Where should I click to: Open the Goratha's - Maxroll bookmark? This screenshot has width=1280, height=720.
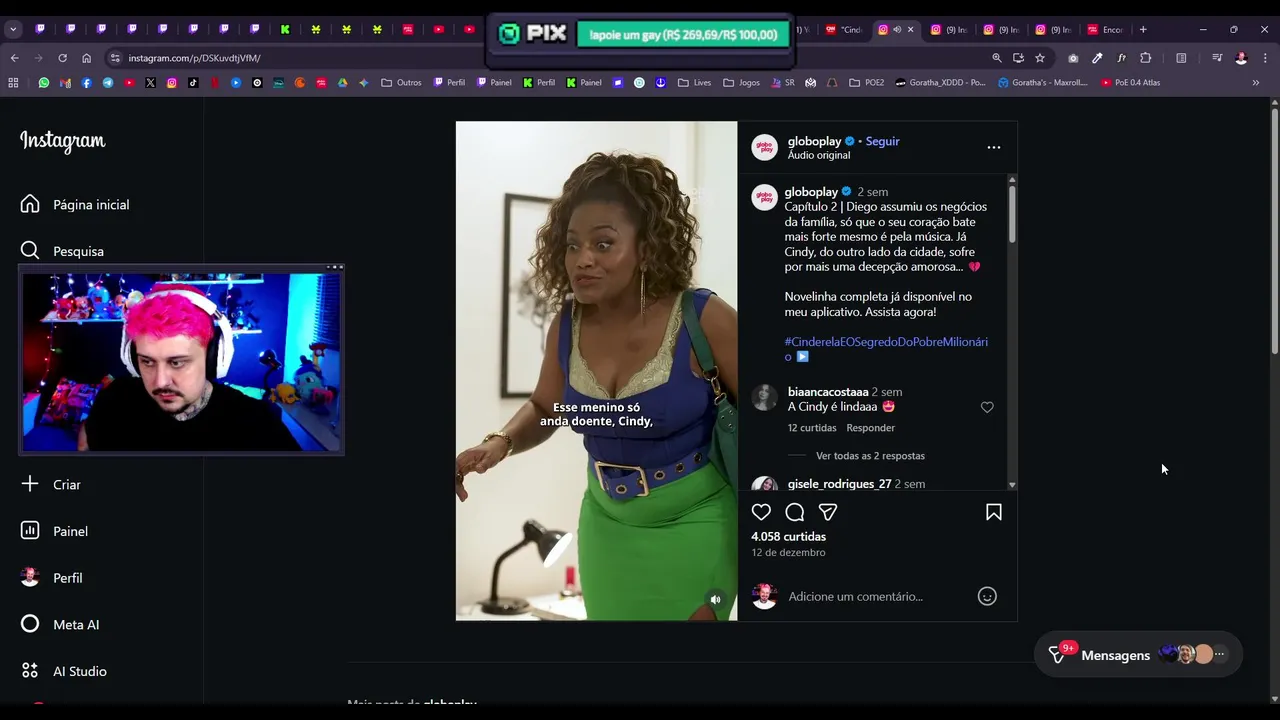point(1042,83)
